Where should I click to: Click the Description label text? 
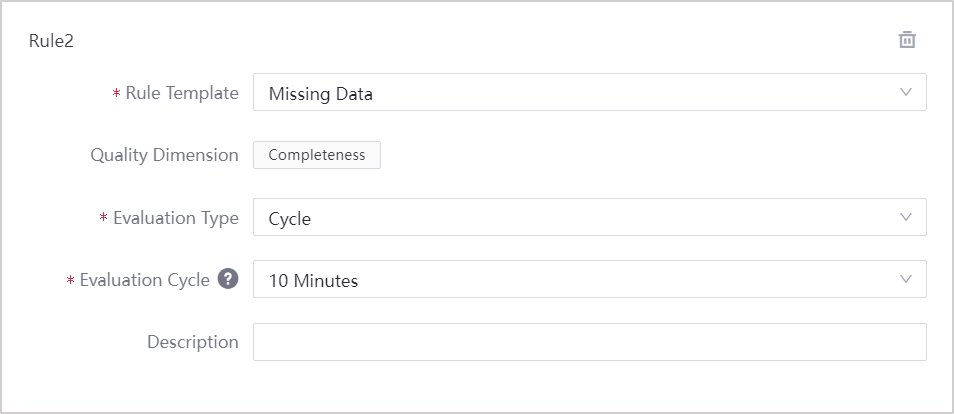(x=192, y=342)
